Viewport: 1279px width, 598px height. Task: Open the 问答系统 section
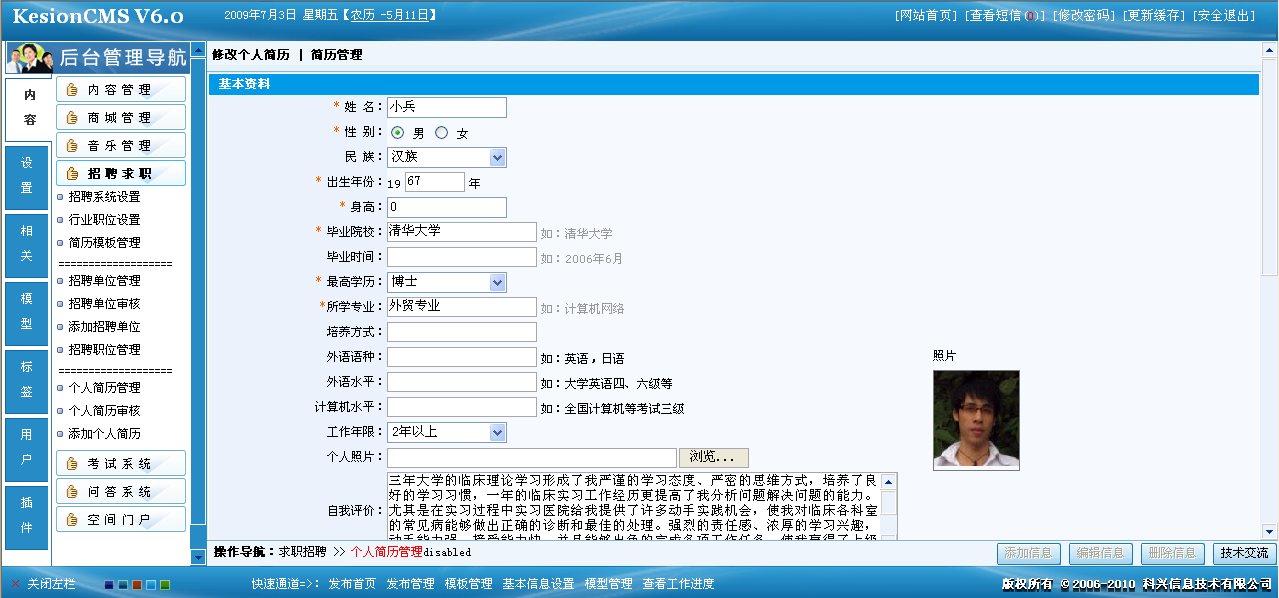click(121, 492)
